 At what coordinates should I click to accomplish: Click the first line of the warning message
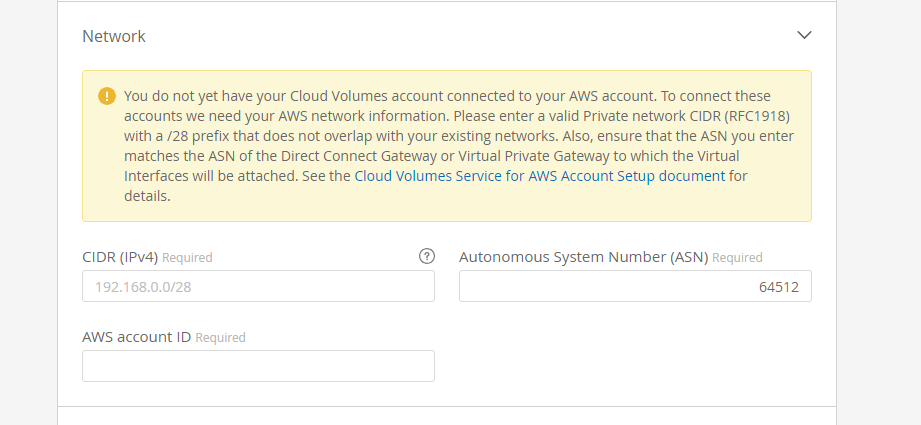tap(447, 96)
